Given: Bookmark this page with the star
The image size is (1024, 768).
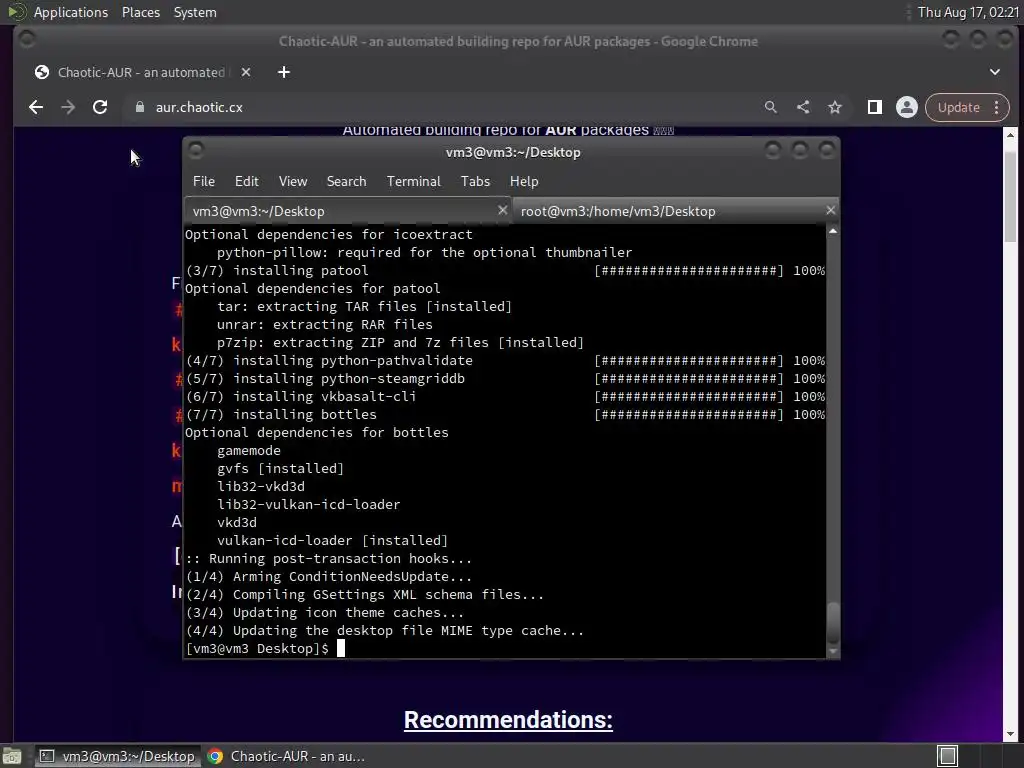Looking at the screenshot, I should [835, 107].
